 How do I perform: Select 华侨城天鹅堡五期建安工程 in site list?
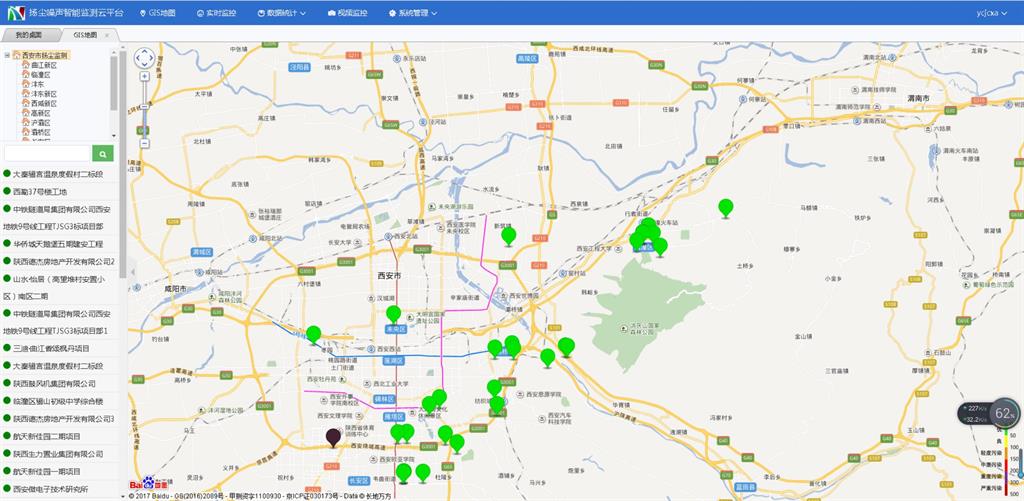[x=58, y=244]
